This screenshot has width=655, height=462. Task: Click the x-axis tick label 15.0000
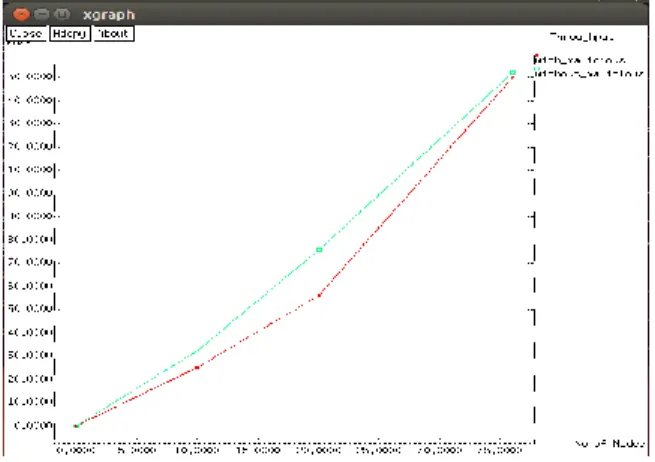coord(258,450)
